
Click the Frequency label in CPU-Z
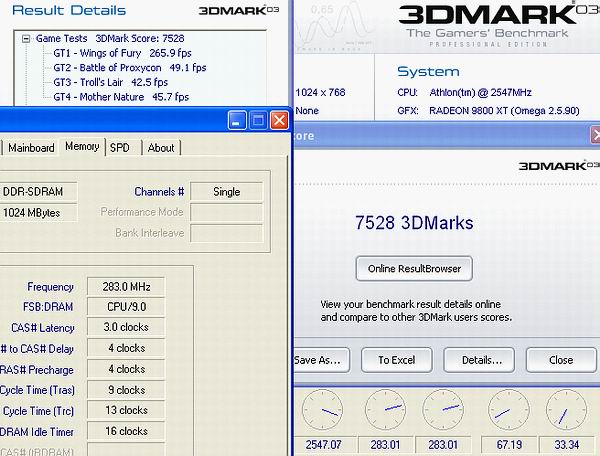point(50,287)
